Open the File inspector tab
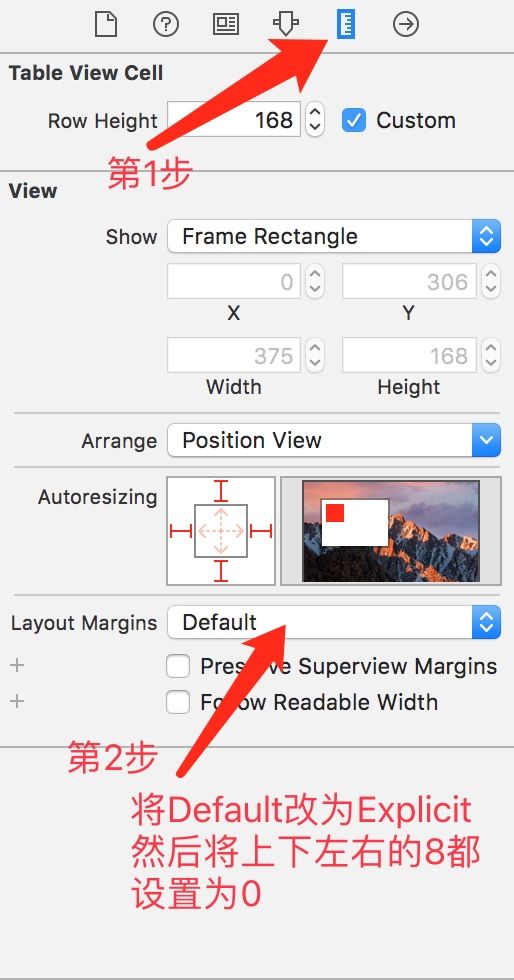This screenshot has height=980, width=514. pos(106,25)
